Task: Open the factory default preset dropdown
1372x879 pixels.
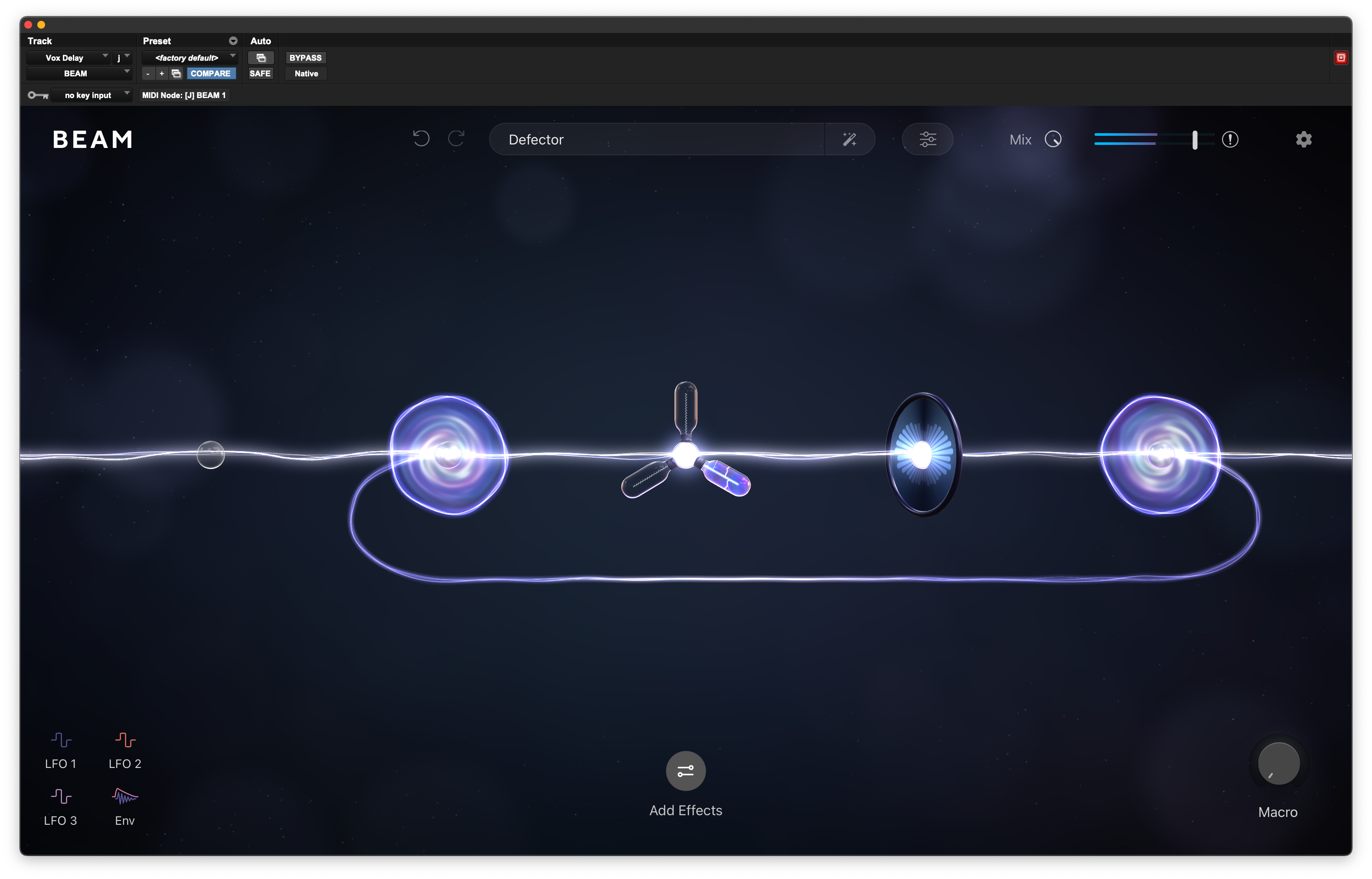Action: pos(189,58)
